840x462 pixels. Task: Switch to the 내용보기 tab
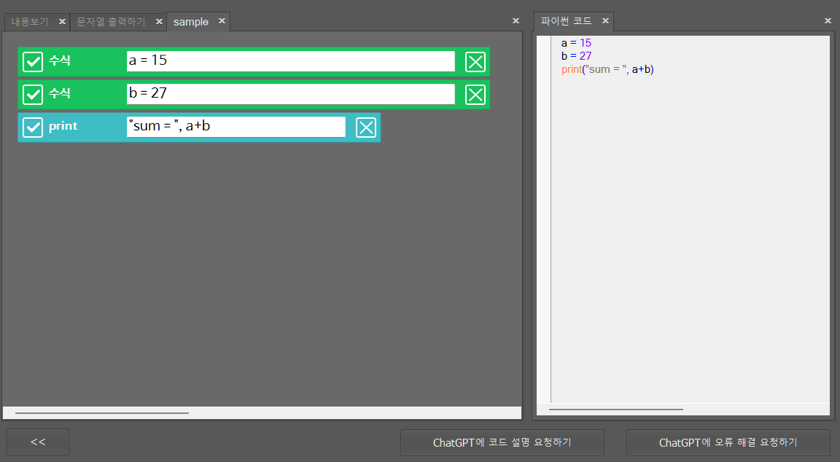click(x=29, y=21)
